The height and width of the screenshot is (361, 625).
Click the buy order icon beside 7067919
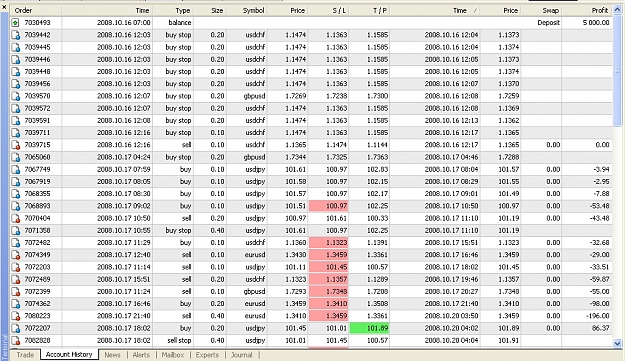pyautogui.click(x=15, y=182)
